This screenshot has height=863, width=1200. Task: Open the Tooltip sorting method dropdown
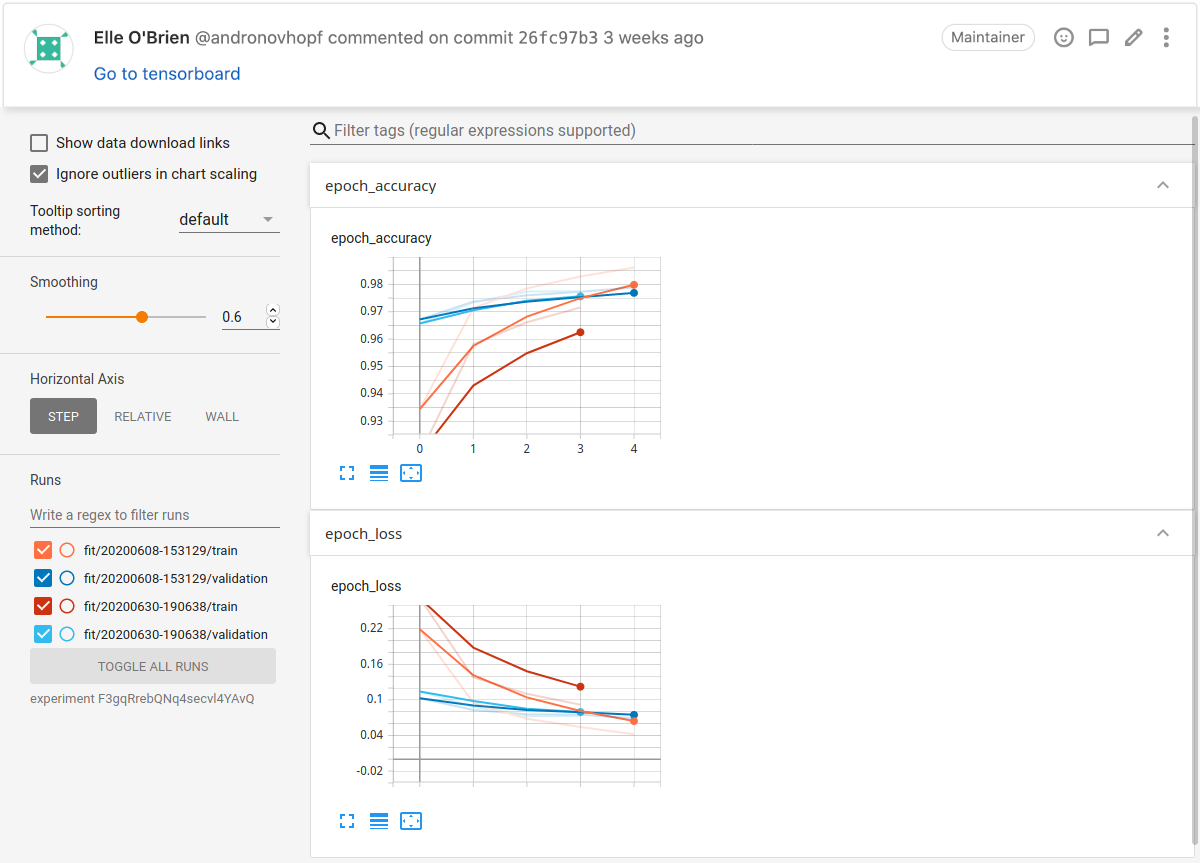229,220
